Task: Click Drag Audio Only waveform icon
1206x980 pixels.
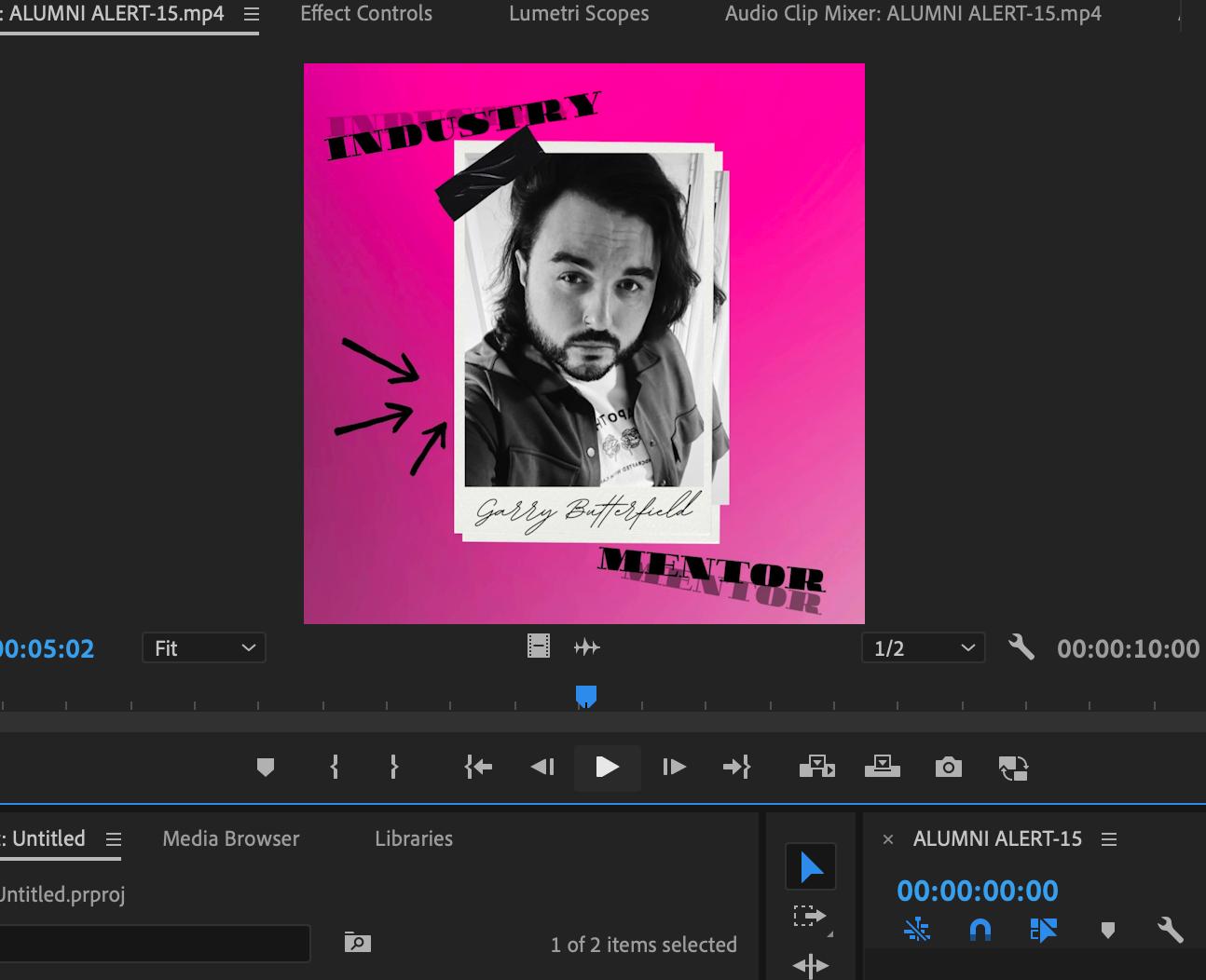Action: pos(587,647)
